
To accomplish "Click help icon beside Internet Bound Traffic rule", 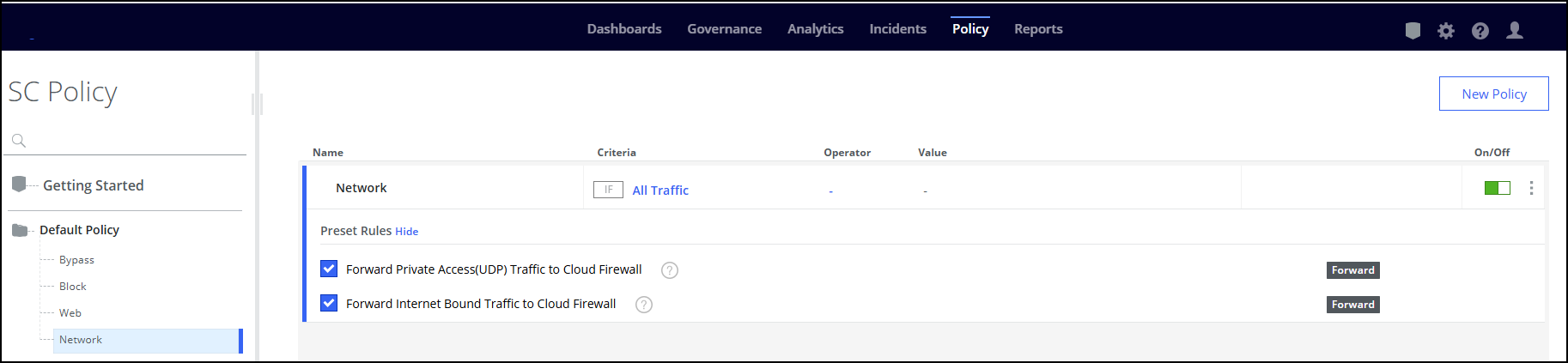I will coord(644,305).
